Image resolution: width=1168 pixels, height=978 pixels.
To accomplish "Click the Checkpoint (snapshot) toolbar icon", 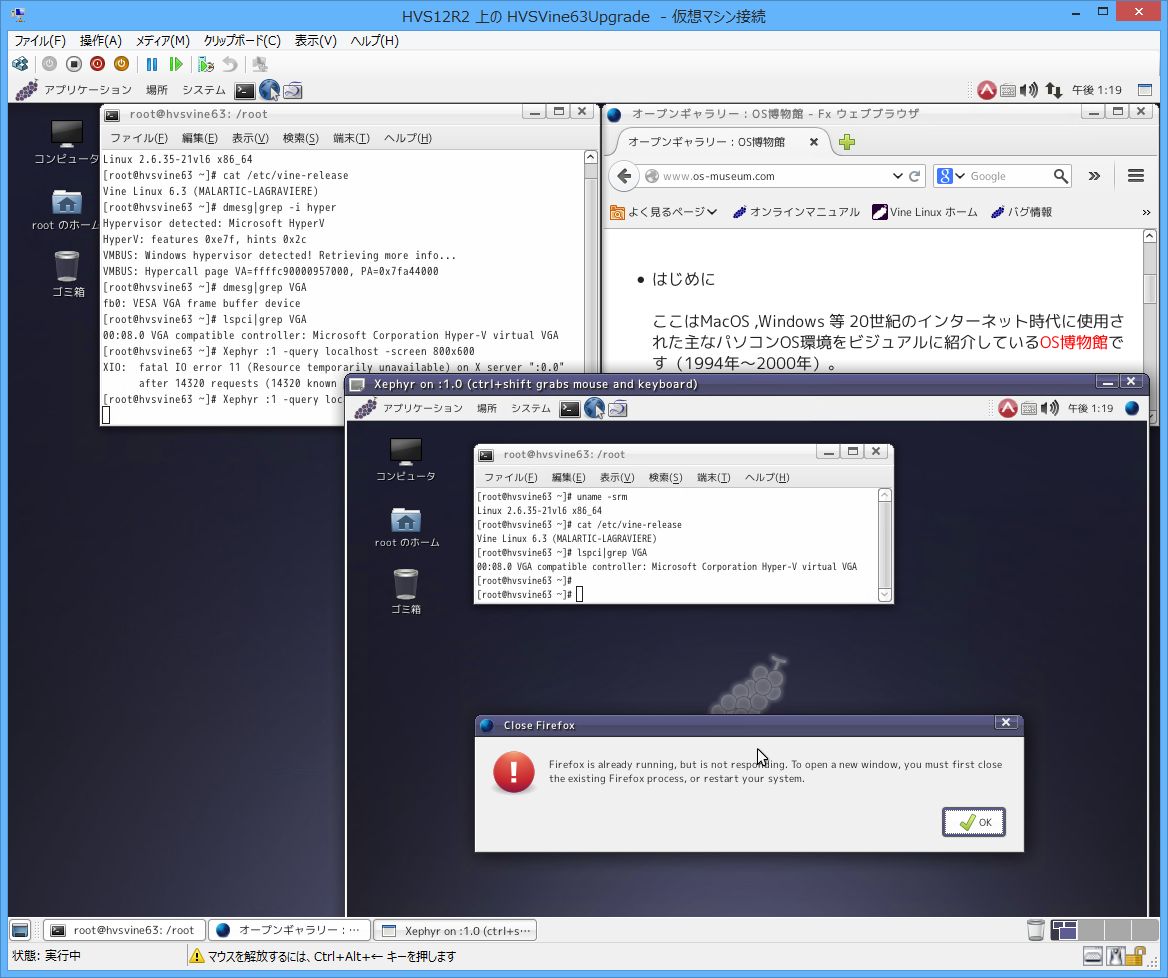I will pos(206,64).
